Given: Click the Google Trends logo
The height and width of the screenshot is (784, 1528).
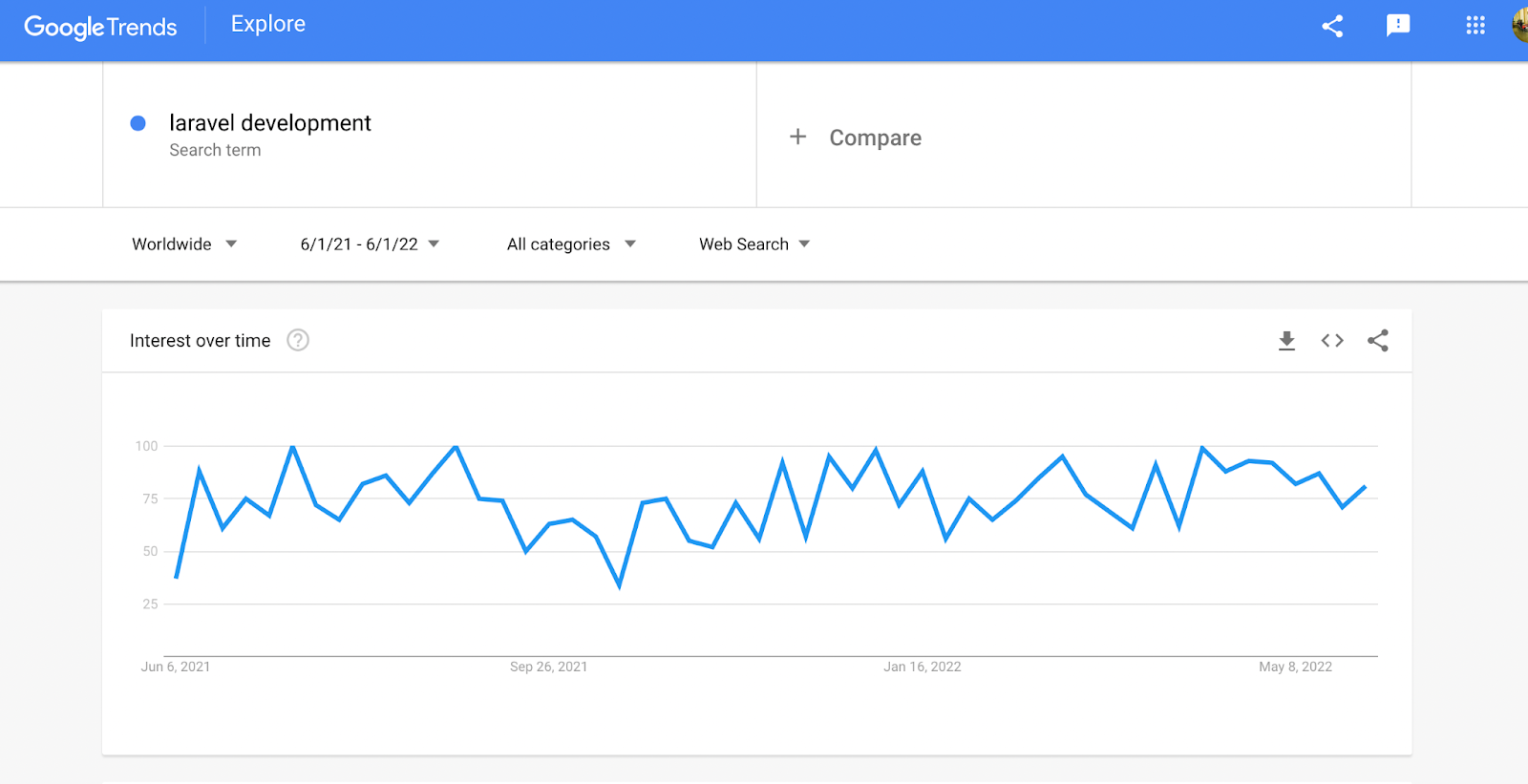Looking at the screenshot, I should point(100,27).
